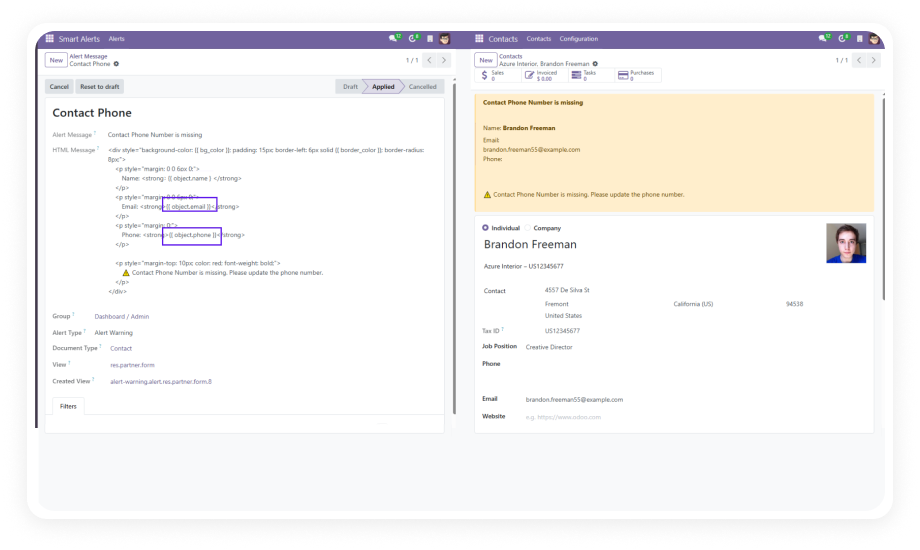Open user avatar menu in Smart Alerts window
Image resolution: width=920 pixels, height=550 pixels.
(445, 39)
